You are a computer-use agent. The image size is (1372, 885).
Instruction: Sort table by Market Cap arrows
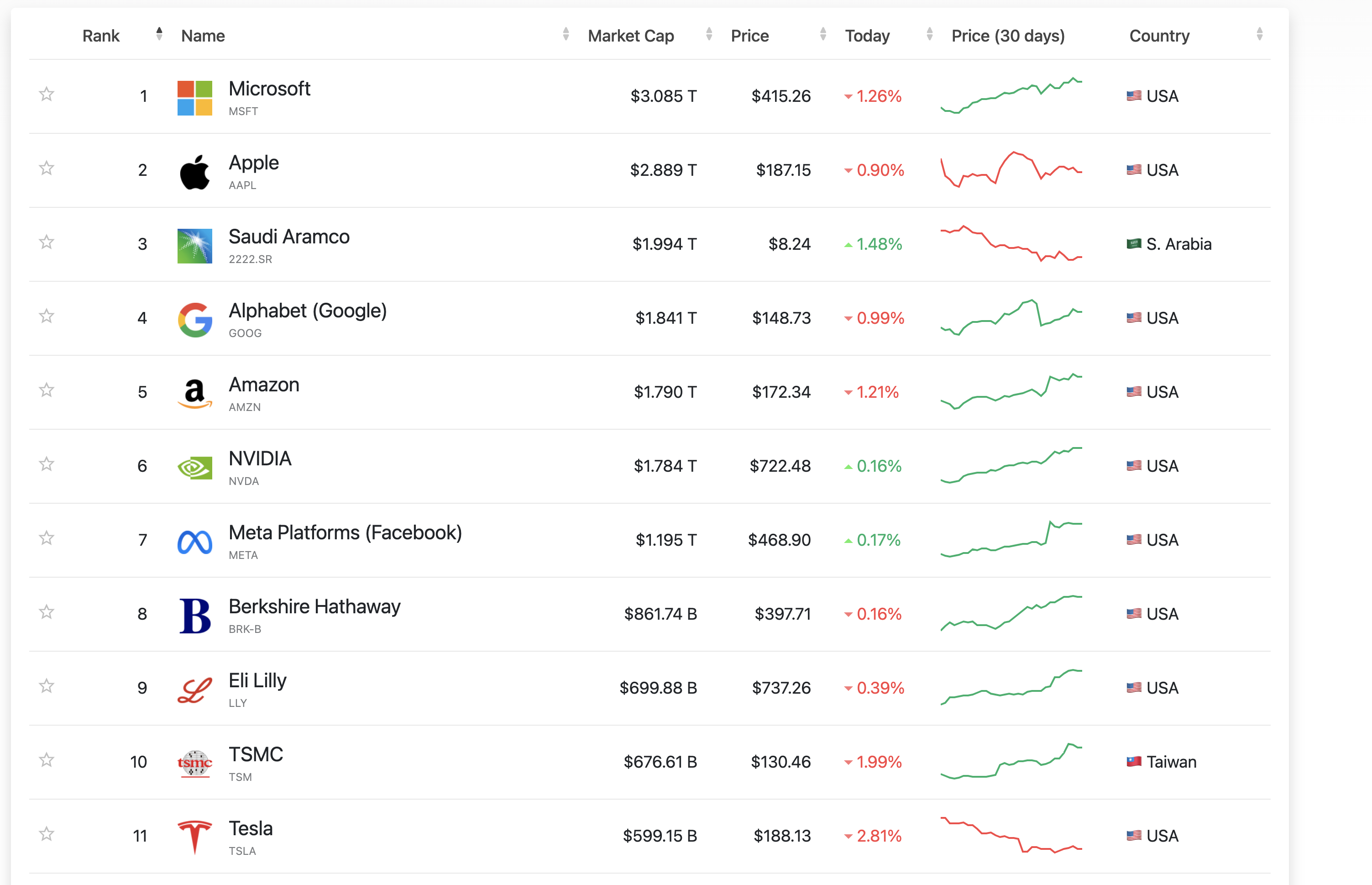(709, 35)
